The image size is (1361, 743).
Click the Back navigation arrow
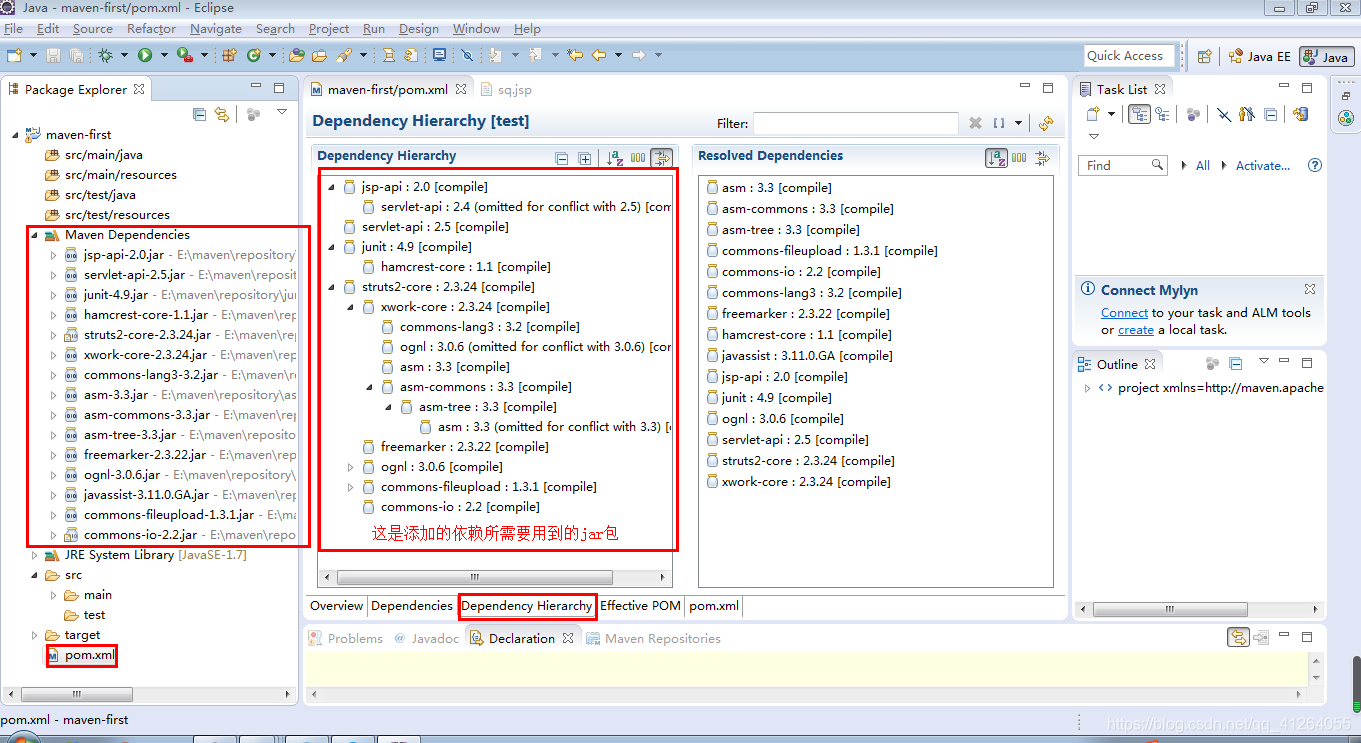(x=599, y=55)
